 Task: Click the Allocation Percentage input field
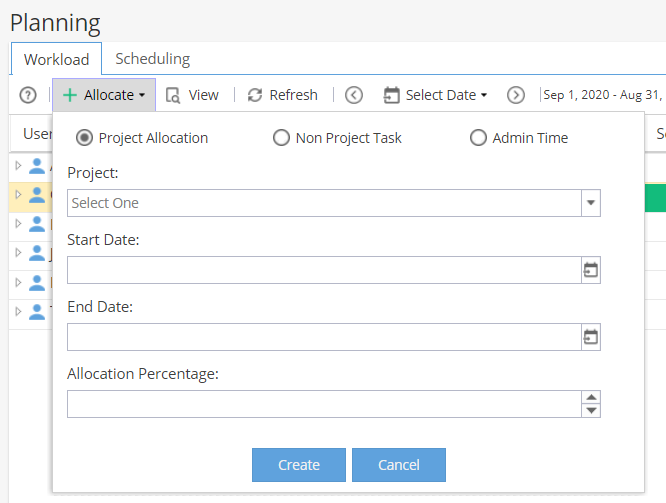click(x=324, y=404)
